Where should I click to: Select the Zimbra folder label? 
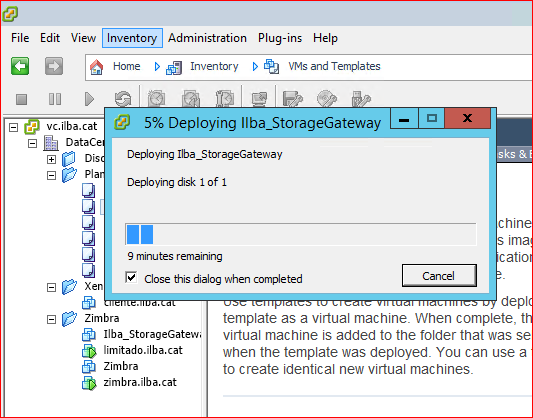[102, 318]
